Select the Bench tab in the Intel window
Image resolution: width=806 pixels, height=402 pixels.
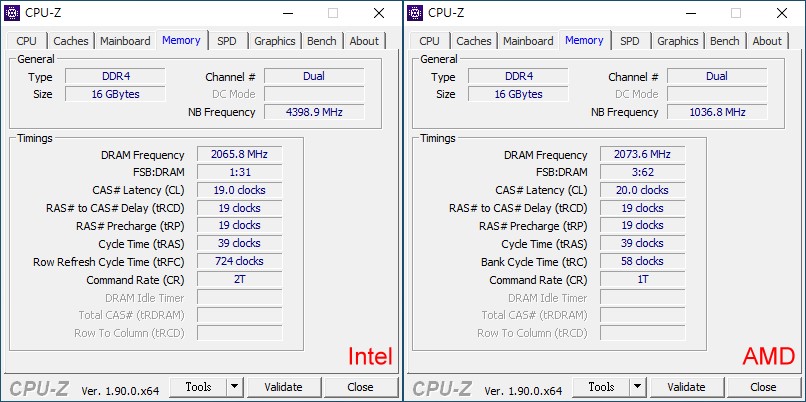(321, 41)
